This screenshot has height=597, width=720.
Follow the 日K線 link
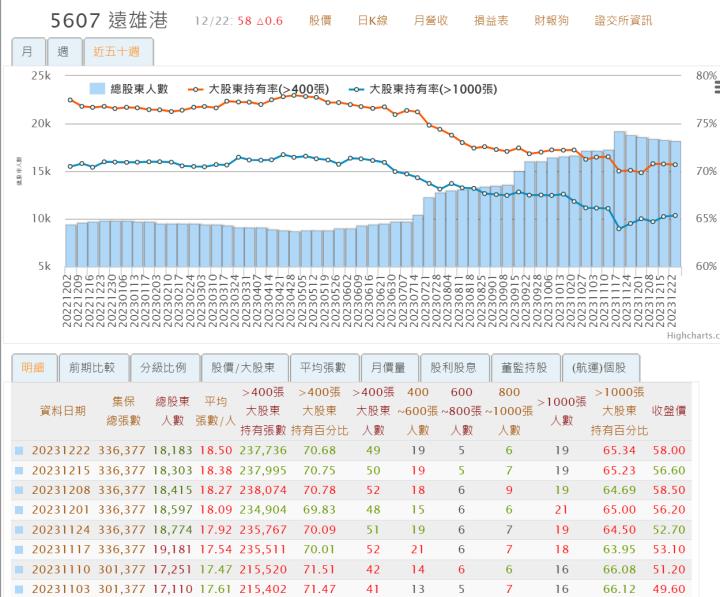click(x=373, y=21)
